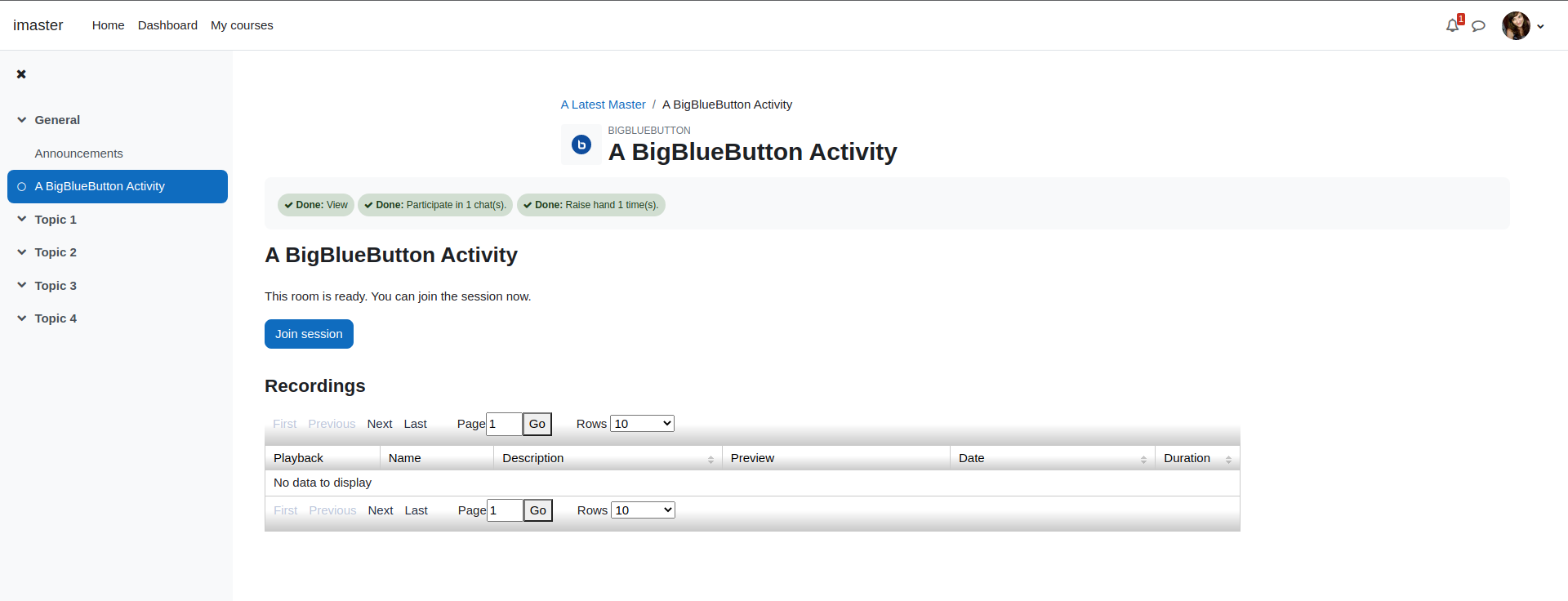This screenshot has height=601, width=1568.
Task: Click Done: Participate in 1 chat(s) badge
Action: click(435, 205)
